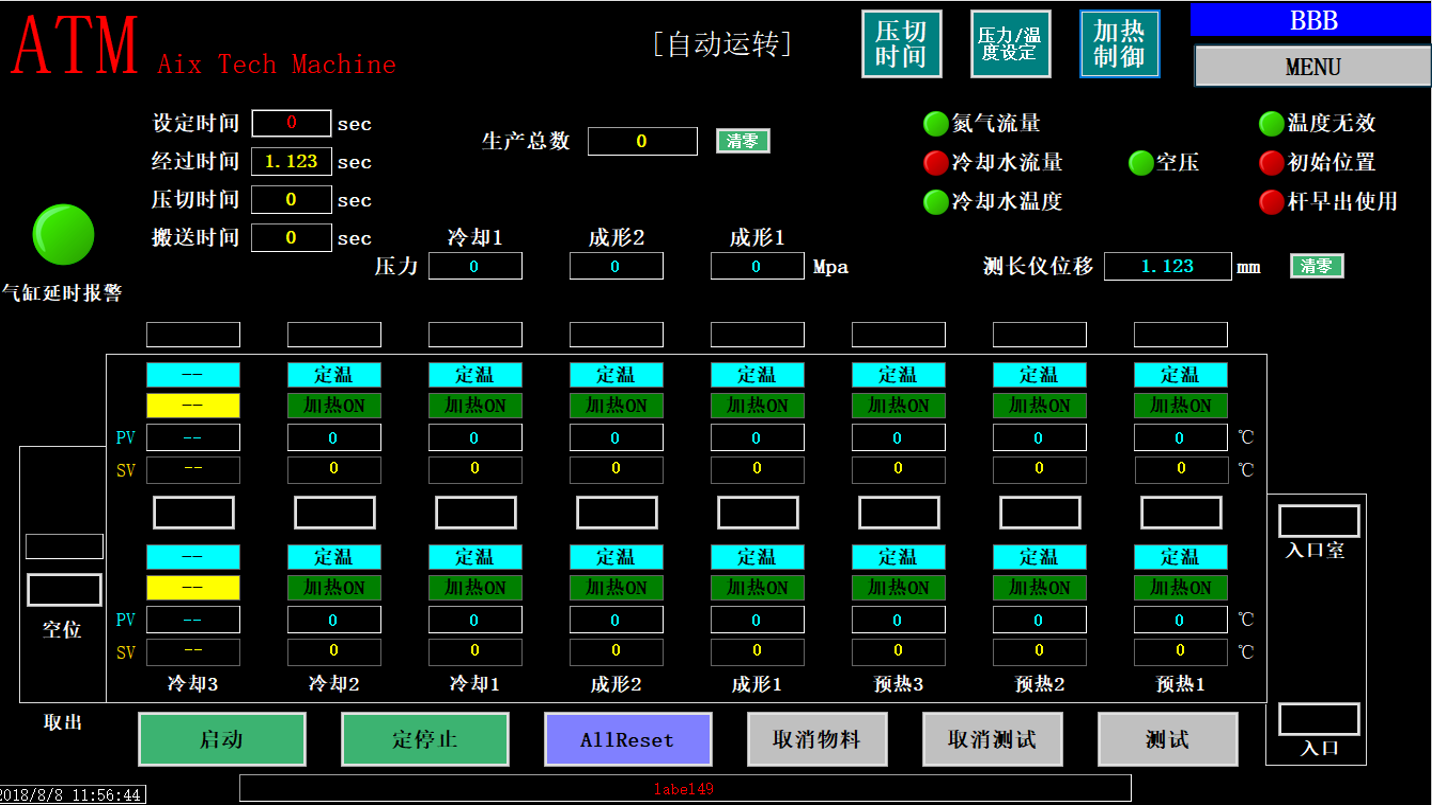This screenshot has height=805, width=1432.
Task: Click the green 气缸延时报警 indicator lamp
Action: point(63,234)
